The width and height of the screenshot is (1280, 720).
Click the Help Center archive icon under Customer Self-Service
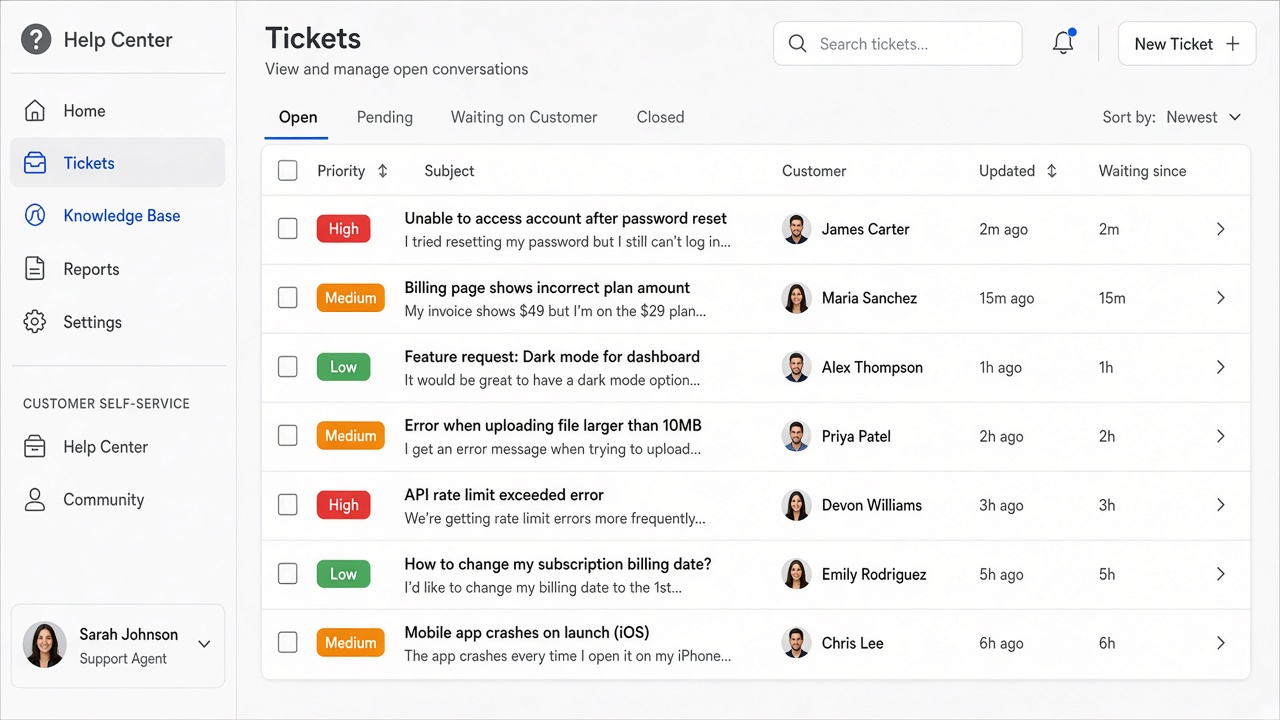(35, 447)
